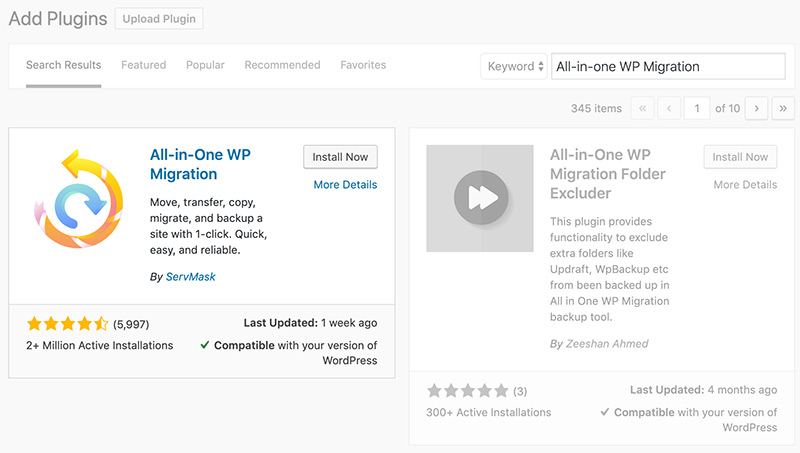Click the Folder Excluder plugin fast-forward icon
Image resolution: width=800 pixels, height=453 pixels.
point(480,198)
